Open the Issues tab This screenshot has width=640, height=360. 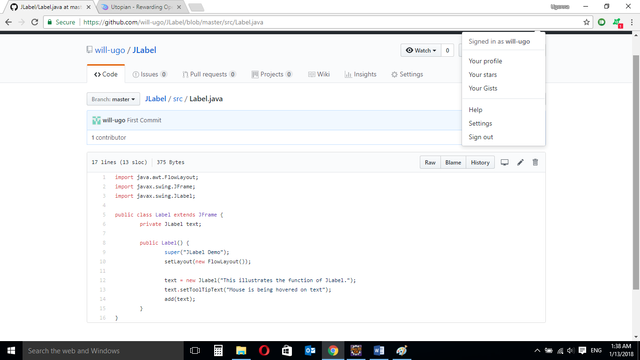click(149, 74)
